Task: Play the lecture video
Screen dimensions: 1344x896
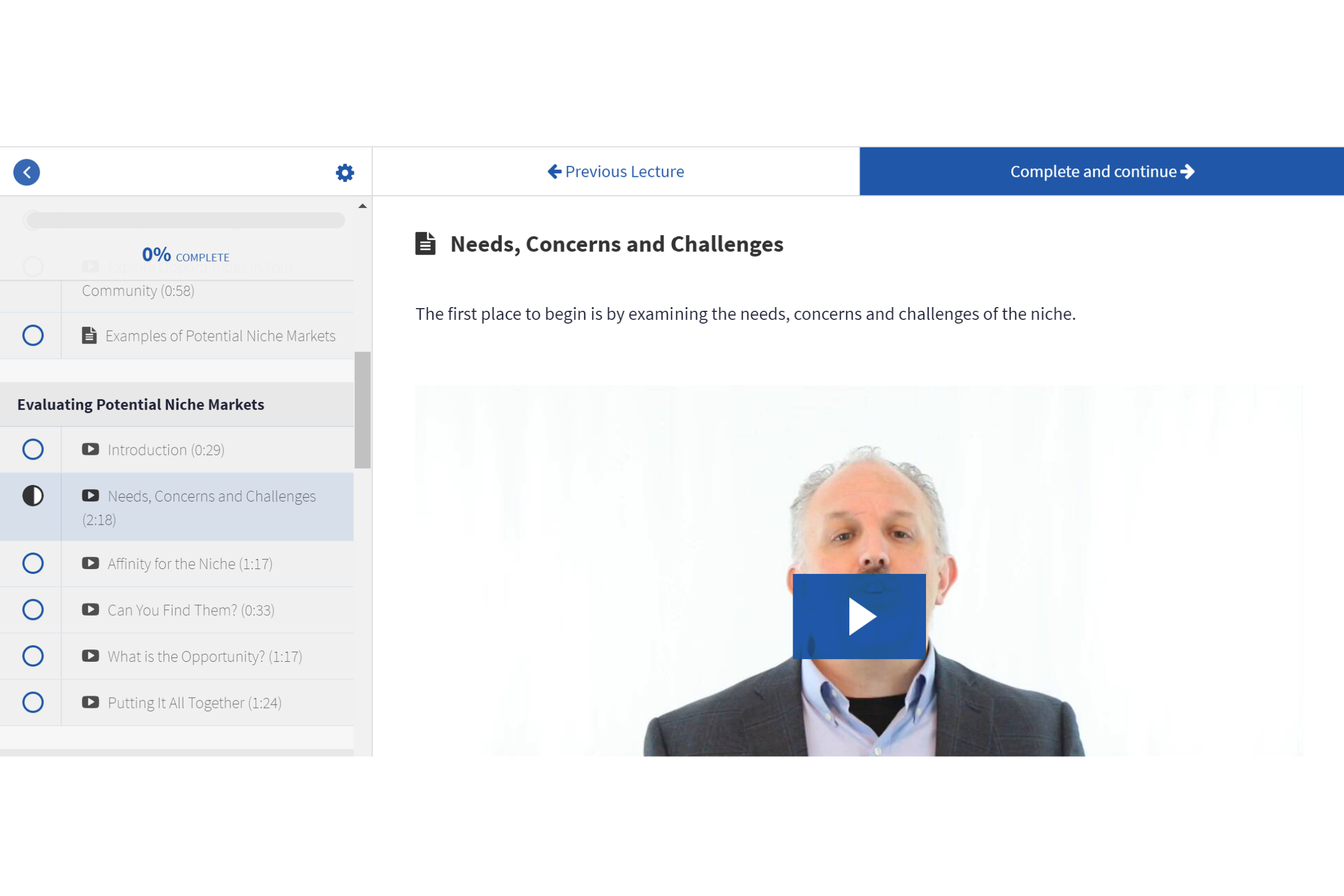Action: [x=859, y=616]
